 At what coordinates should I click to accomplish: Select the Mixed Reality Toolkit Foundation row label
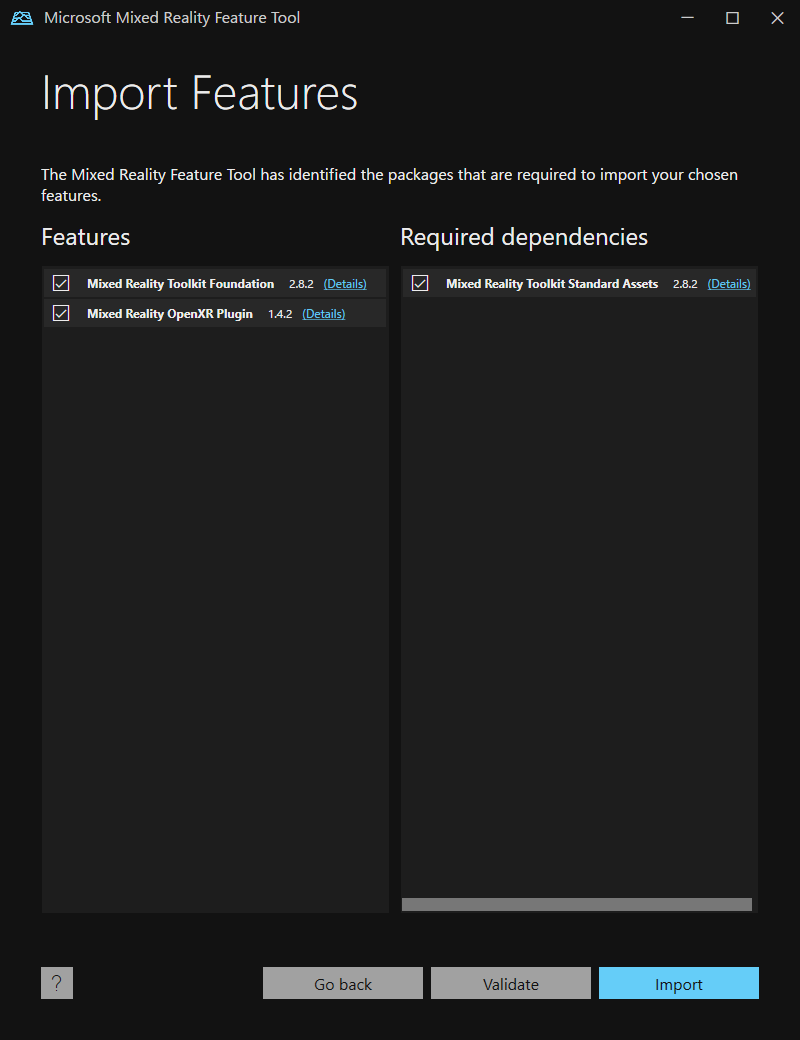[x=180, y=284]
